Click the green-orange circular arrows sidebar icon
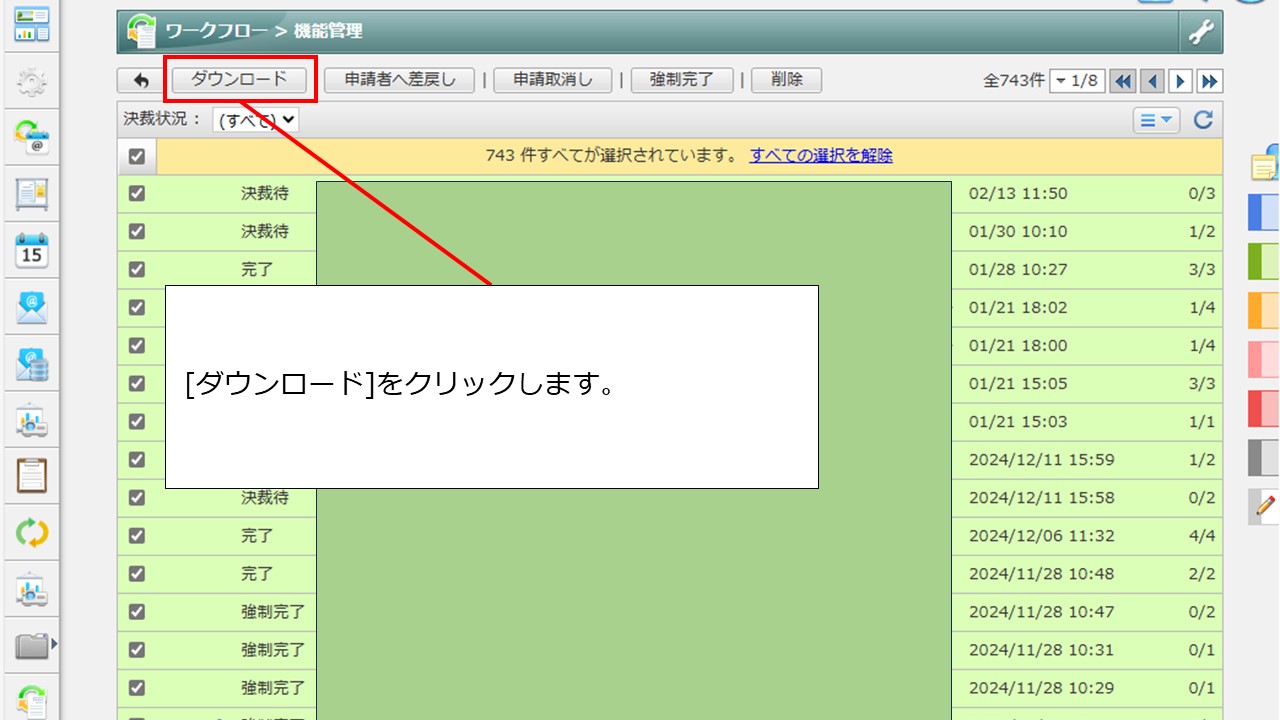Screen dimensions: 1280x720 coord(32,533)
